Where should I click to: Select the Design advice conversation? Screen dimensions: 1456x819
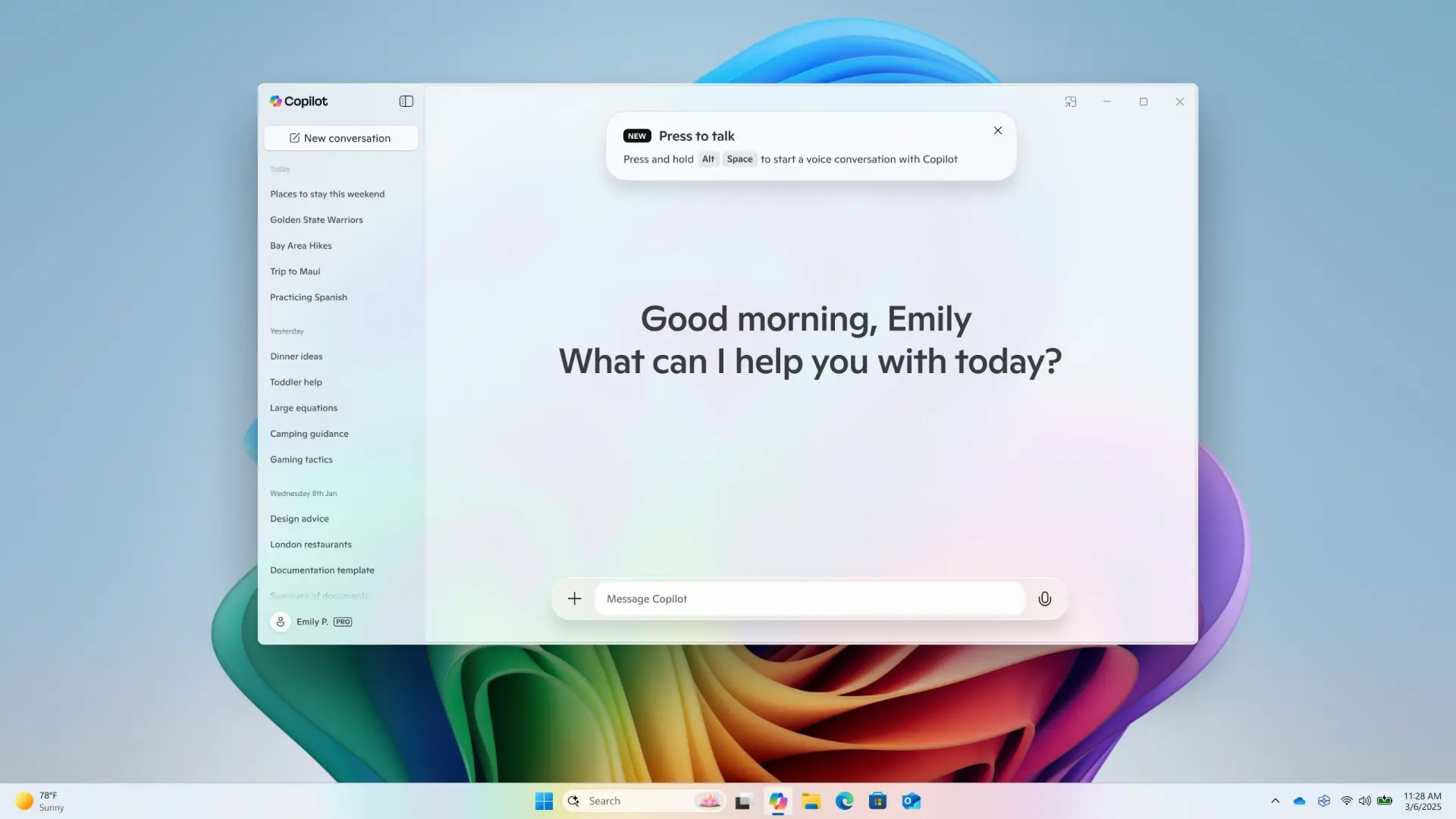click(x=299, y=519)
